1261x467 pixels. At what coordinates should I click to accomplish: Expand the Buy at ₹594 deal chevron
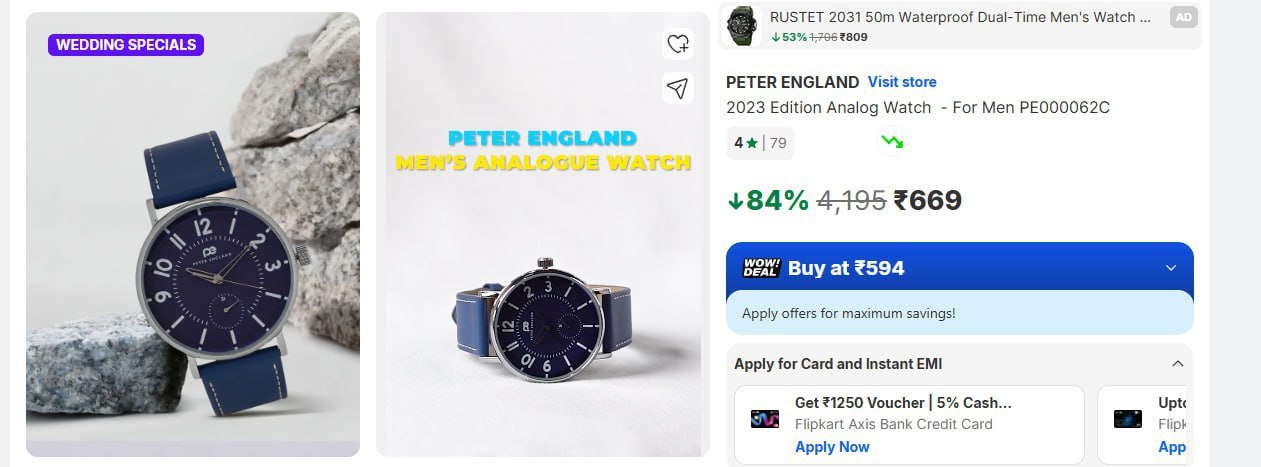[x=1171, y=268]
